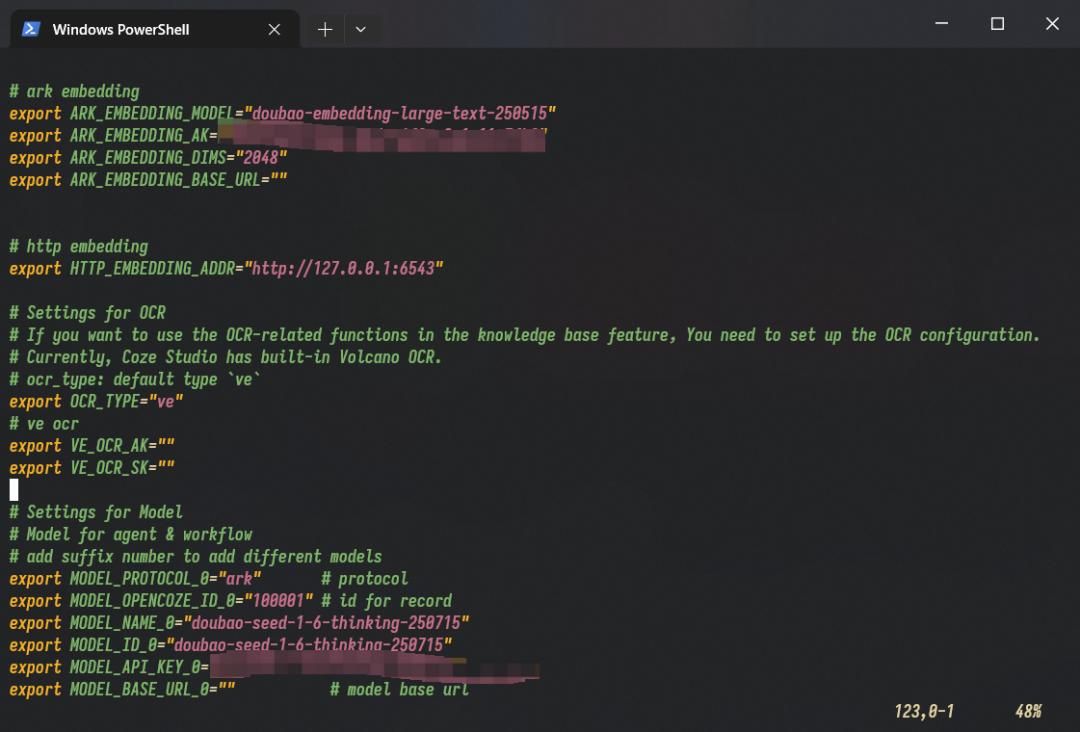Click the OCR_TYPE="ve" line
This screenshot has height=732, width=1080.
click(x=96, y=401)
